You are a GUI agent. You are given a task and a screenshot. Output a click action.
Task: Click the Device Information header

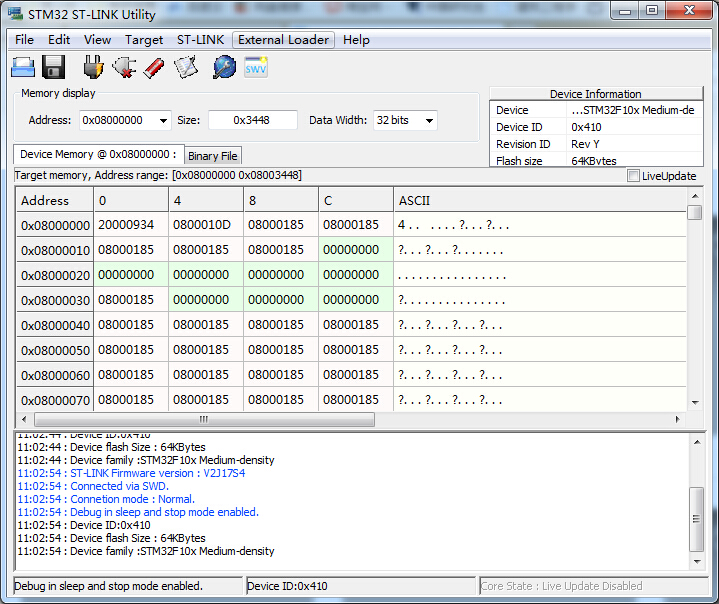coord(596,94)
